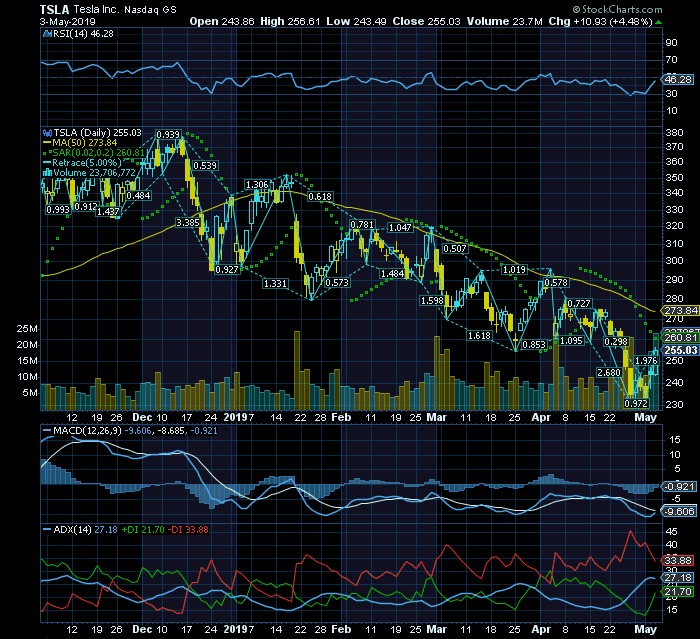This screenshot has height=639, width=700.
Task: Click the 'RSI(14) 46.28' legend label
Action: pyautogui.click(x=83, y=34)
